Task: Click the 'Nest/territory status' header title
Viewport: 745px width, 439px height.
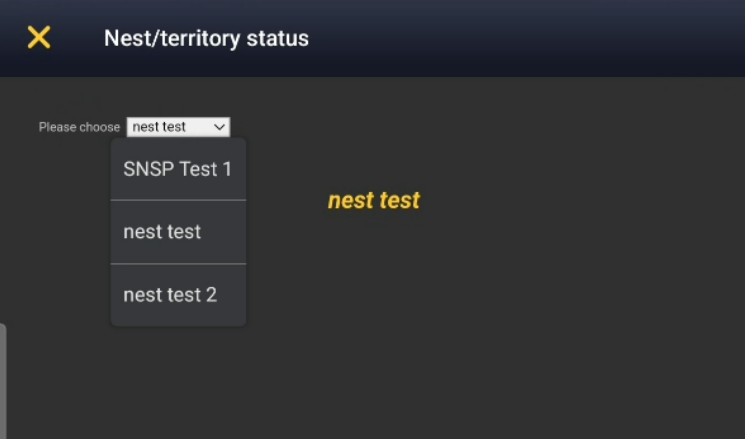Action: click(x=206, y=39)
